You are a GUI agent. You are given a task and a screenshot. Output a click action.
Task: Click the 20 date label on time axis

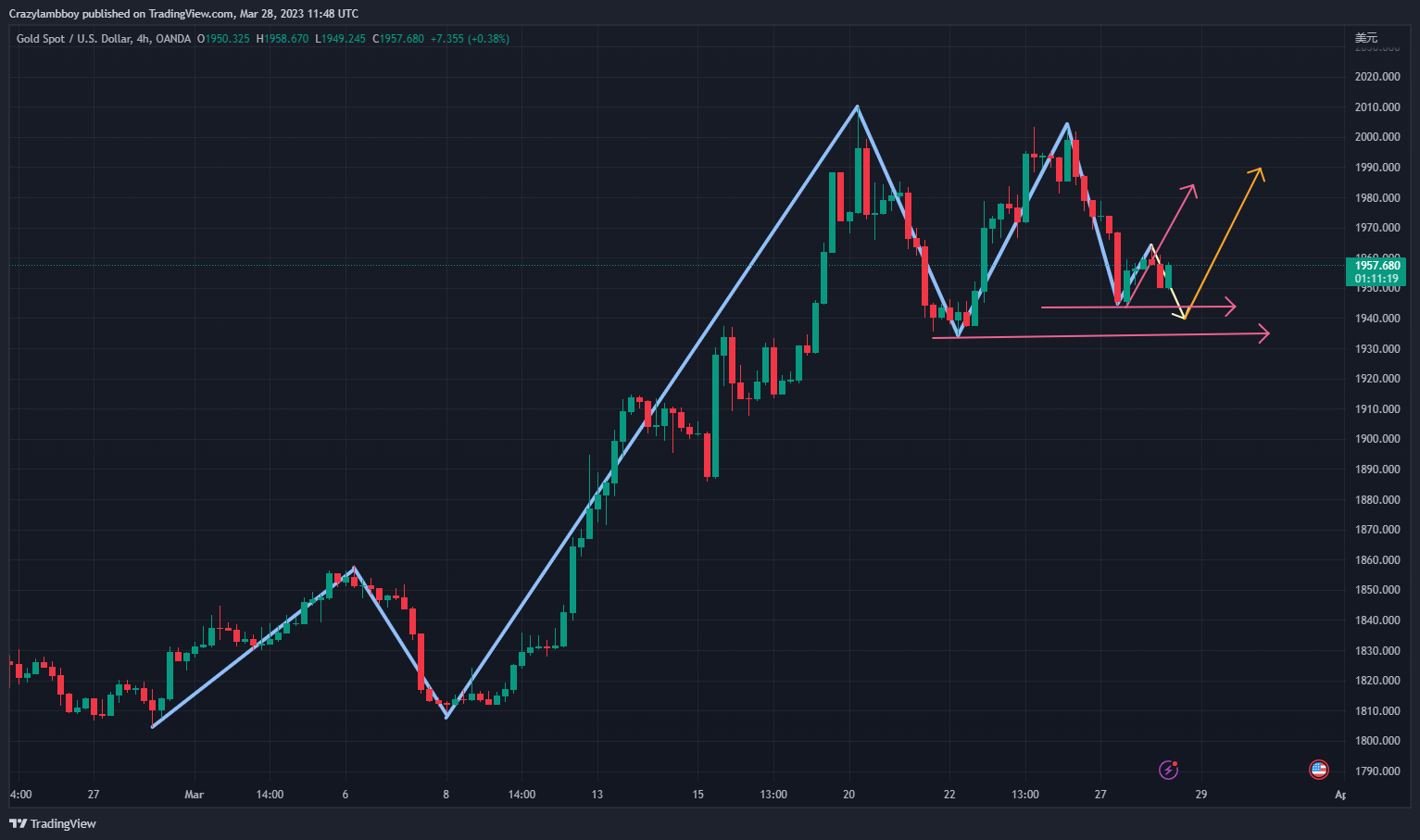click(x=849, y=795)
